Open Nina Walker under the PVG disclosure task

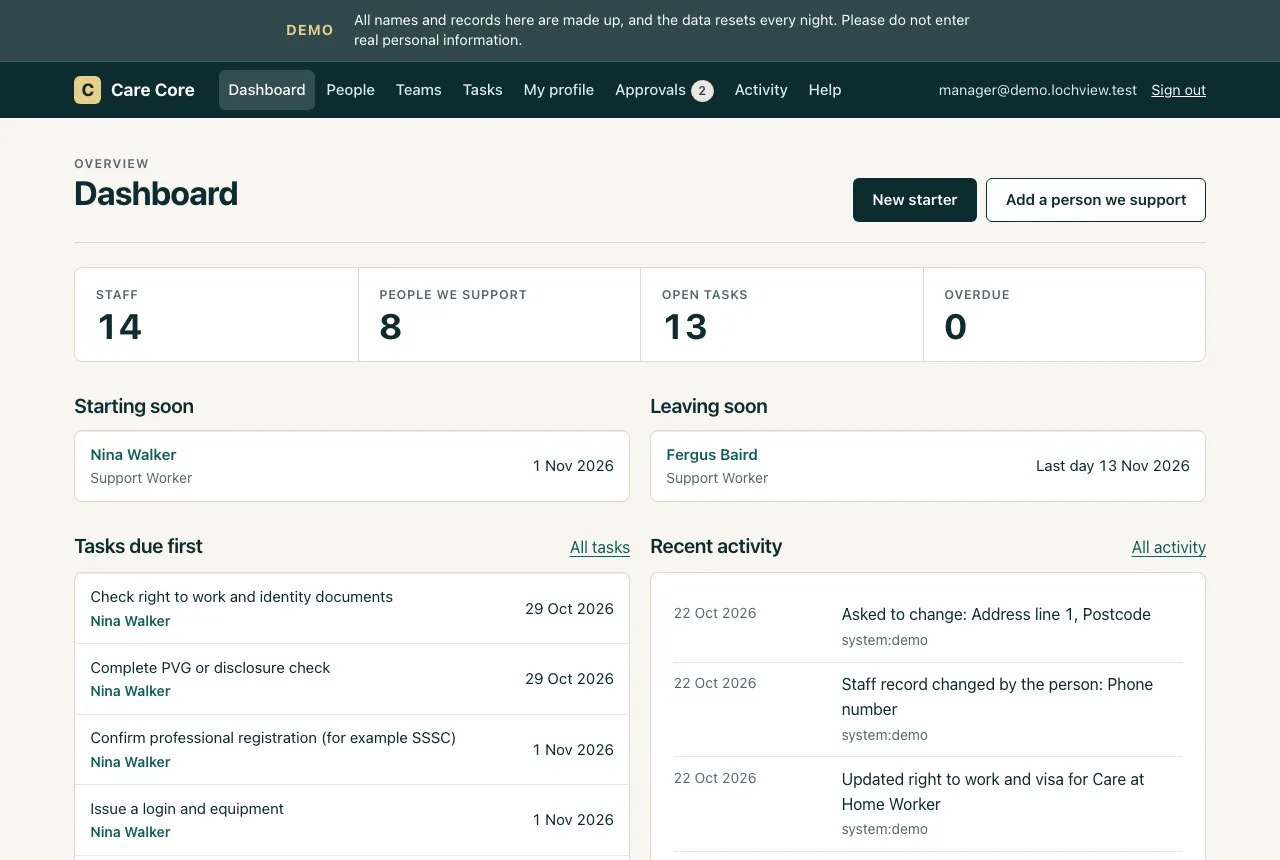coord(130,691)
